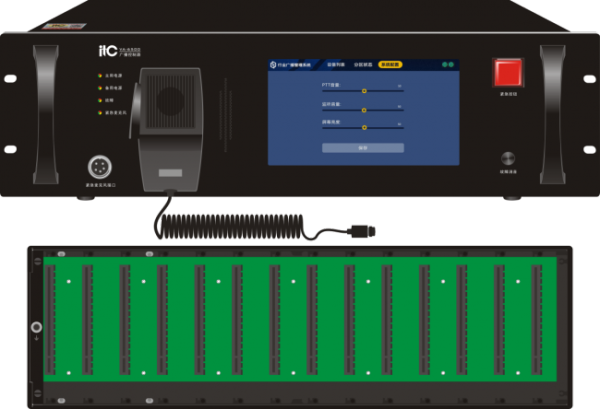The image size is (600, 409).
Task: Click the coiled cable plug connector
Action: coord(361,231)
